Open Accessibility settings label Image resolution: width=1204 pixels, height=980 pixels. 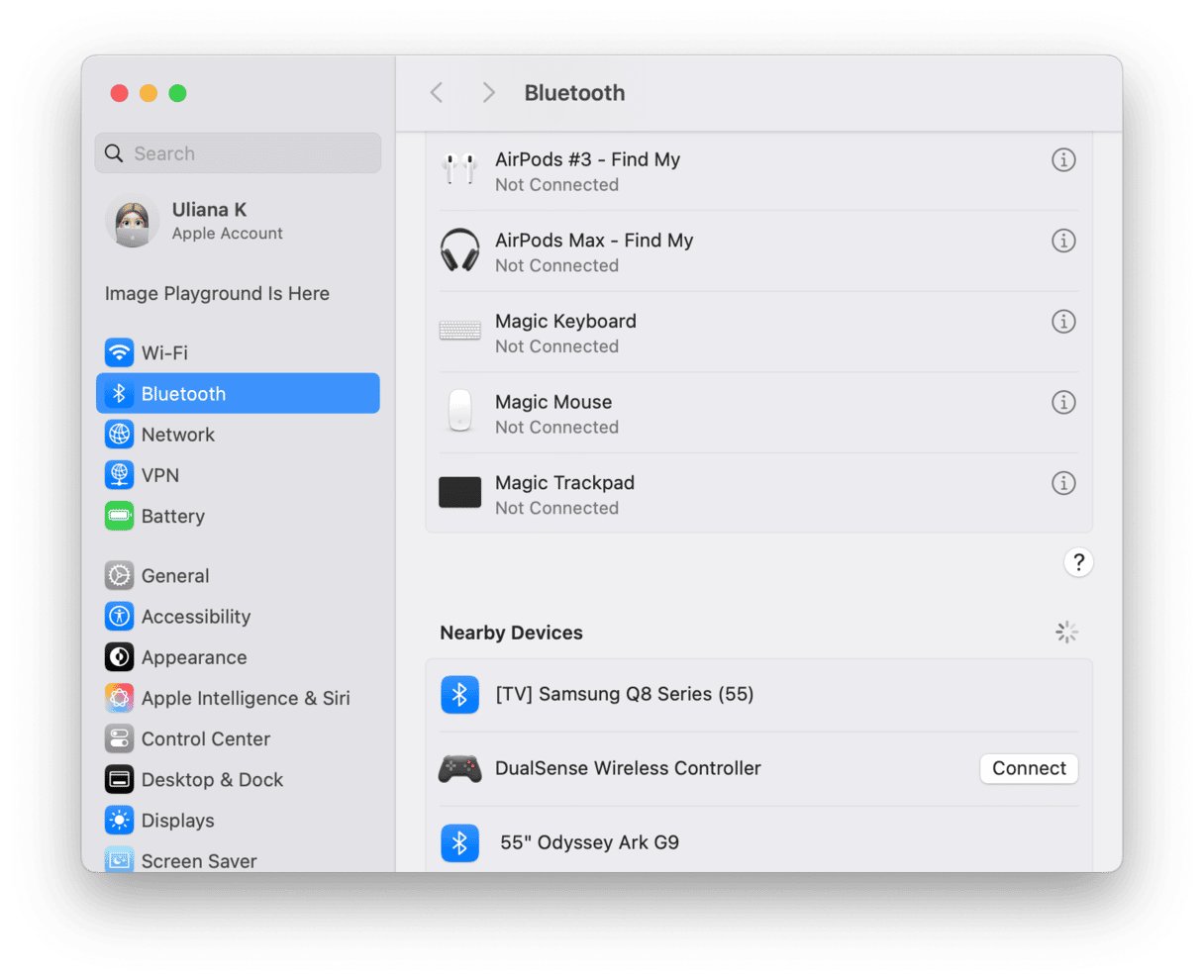click(196, 617)
